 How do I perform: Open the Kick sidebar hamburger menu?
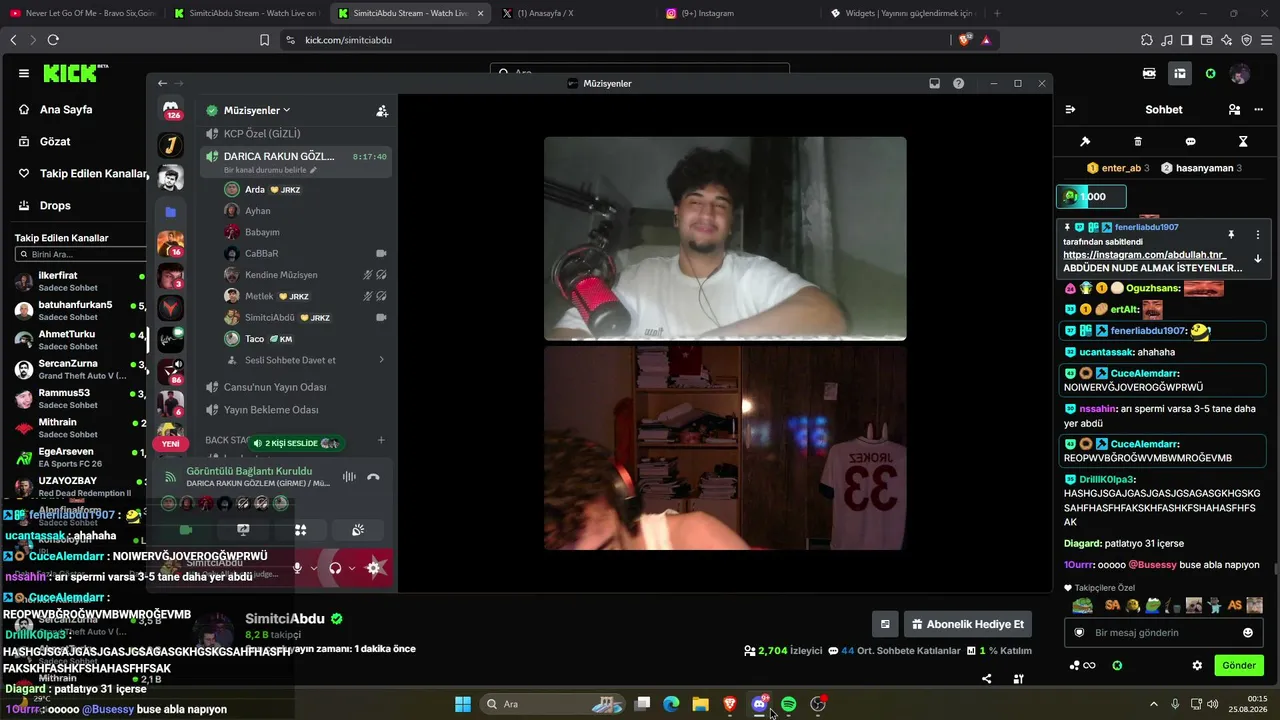coord(24,73)
